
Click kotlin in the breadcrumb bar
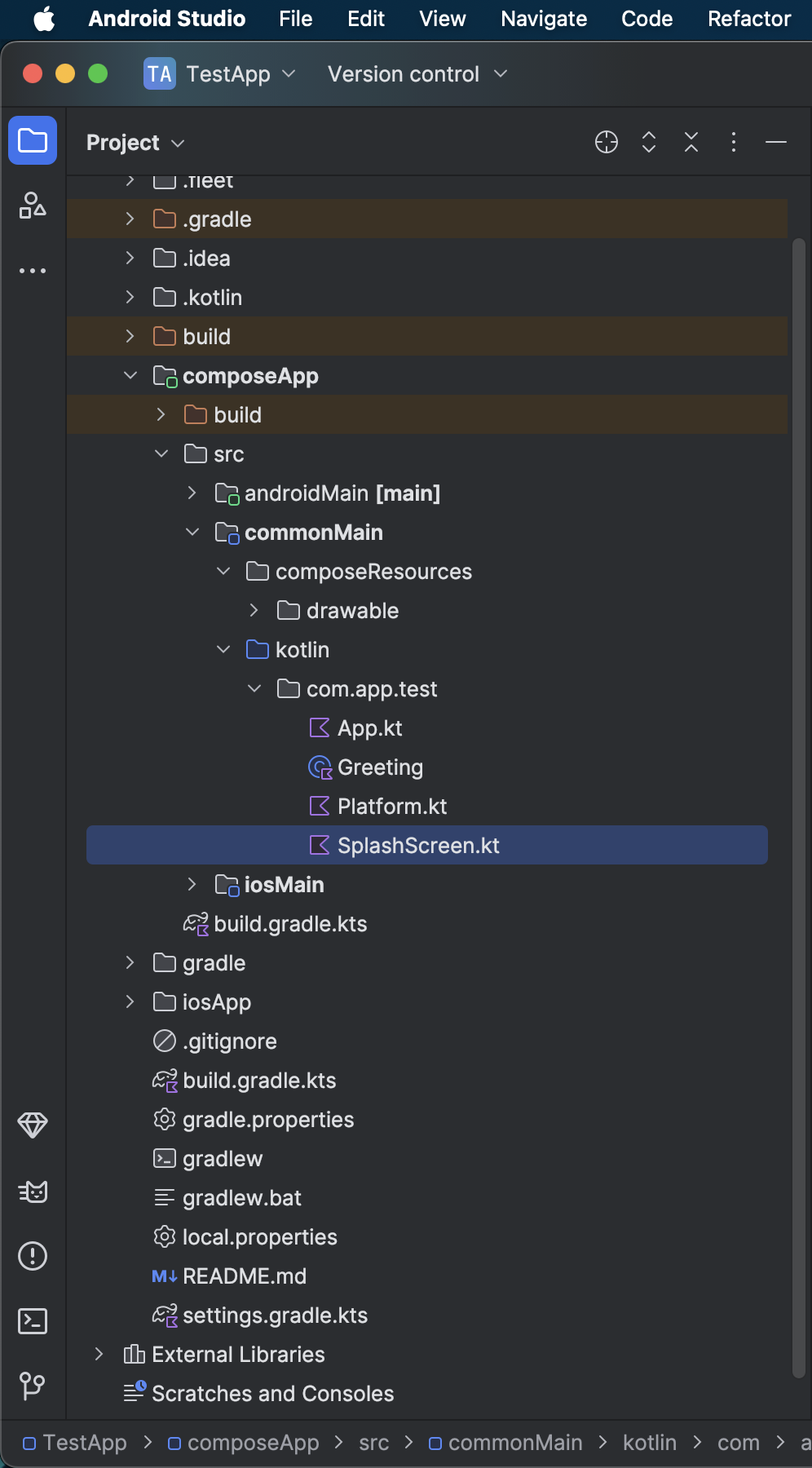click(650, 1443)
